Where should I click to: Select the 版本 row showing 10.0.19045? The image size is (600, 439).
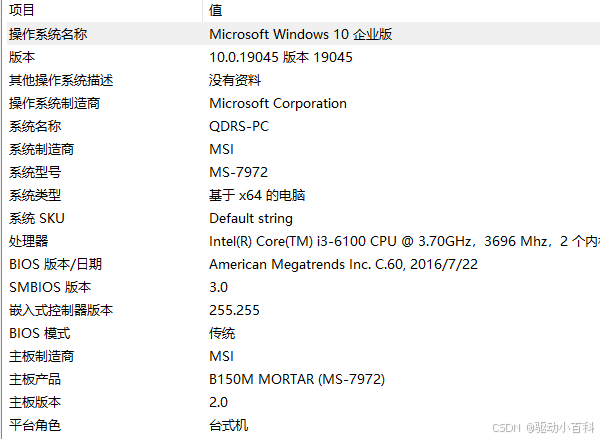click(303, 57)
